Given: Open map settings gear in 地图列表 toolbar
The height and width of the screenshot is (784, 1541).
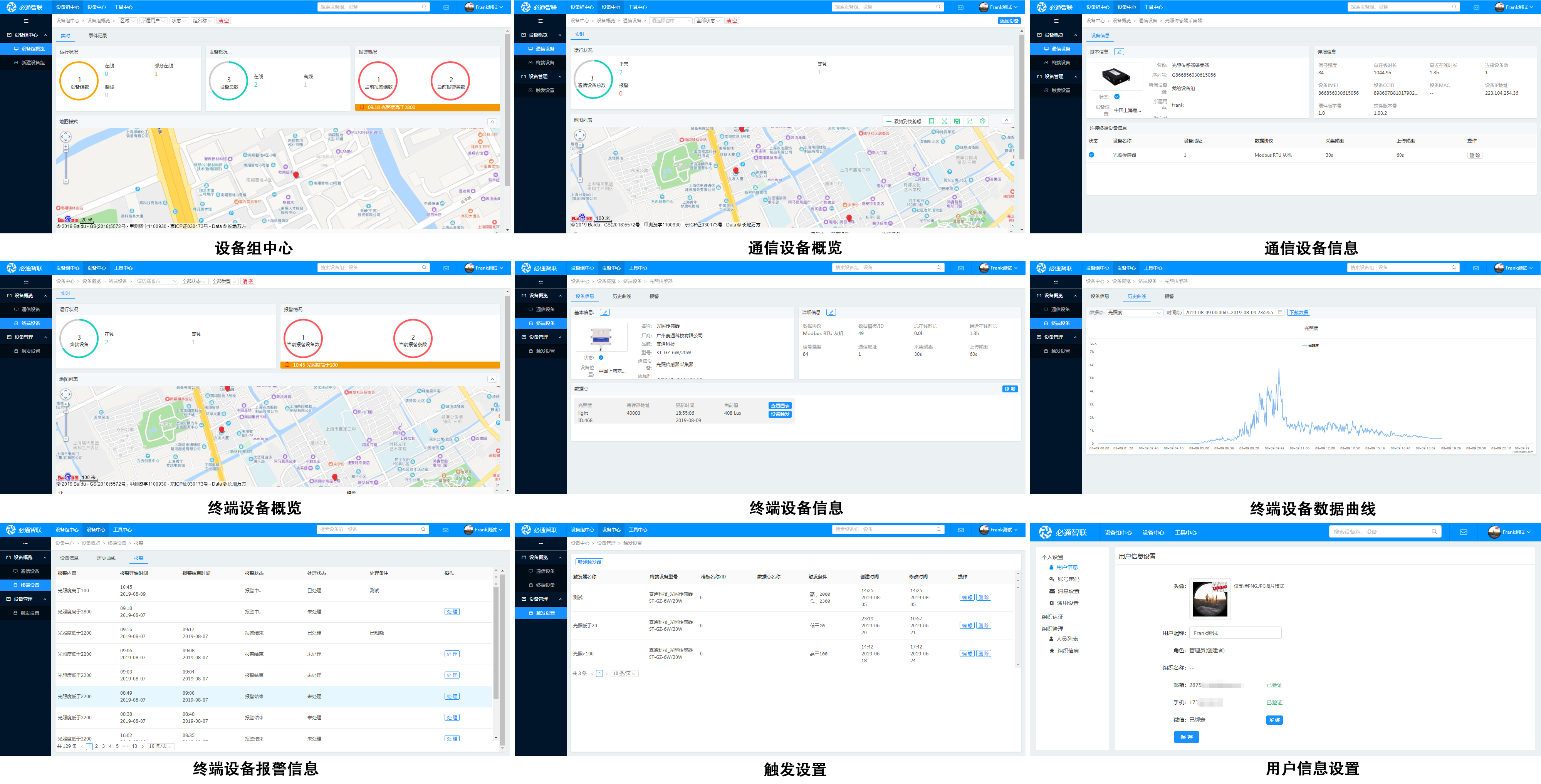Looking at the screenshot, I should point(982,121).
